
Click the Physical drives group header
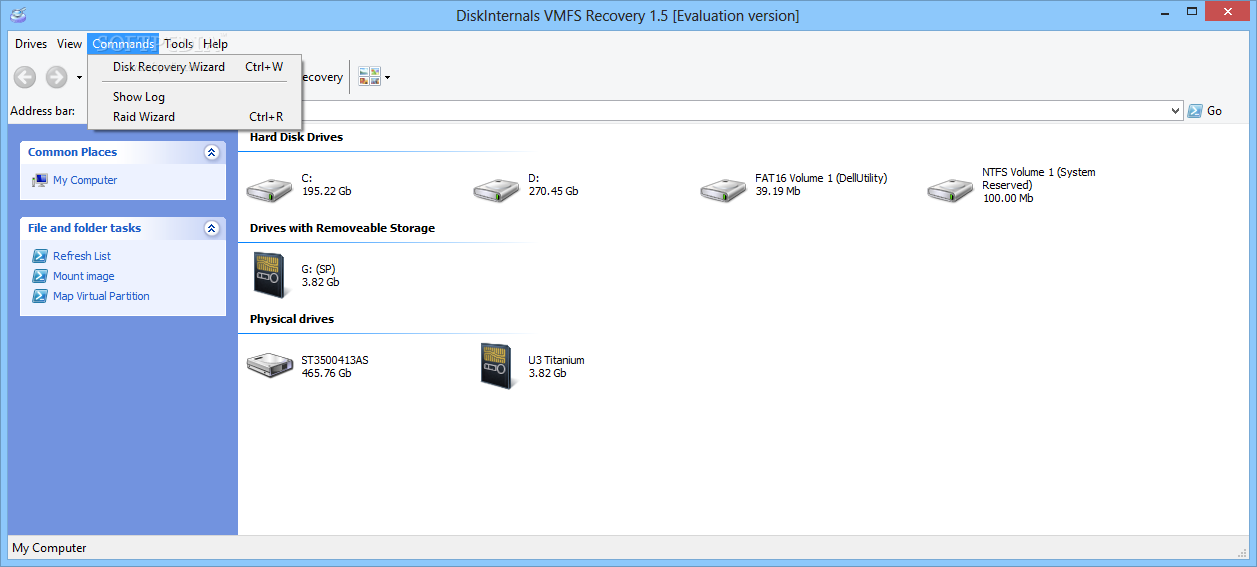[292, 319]
